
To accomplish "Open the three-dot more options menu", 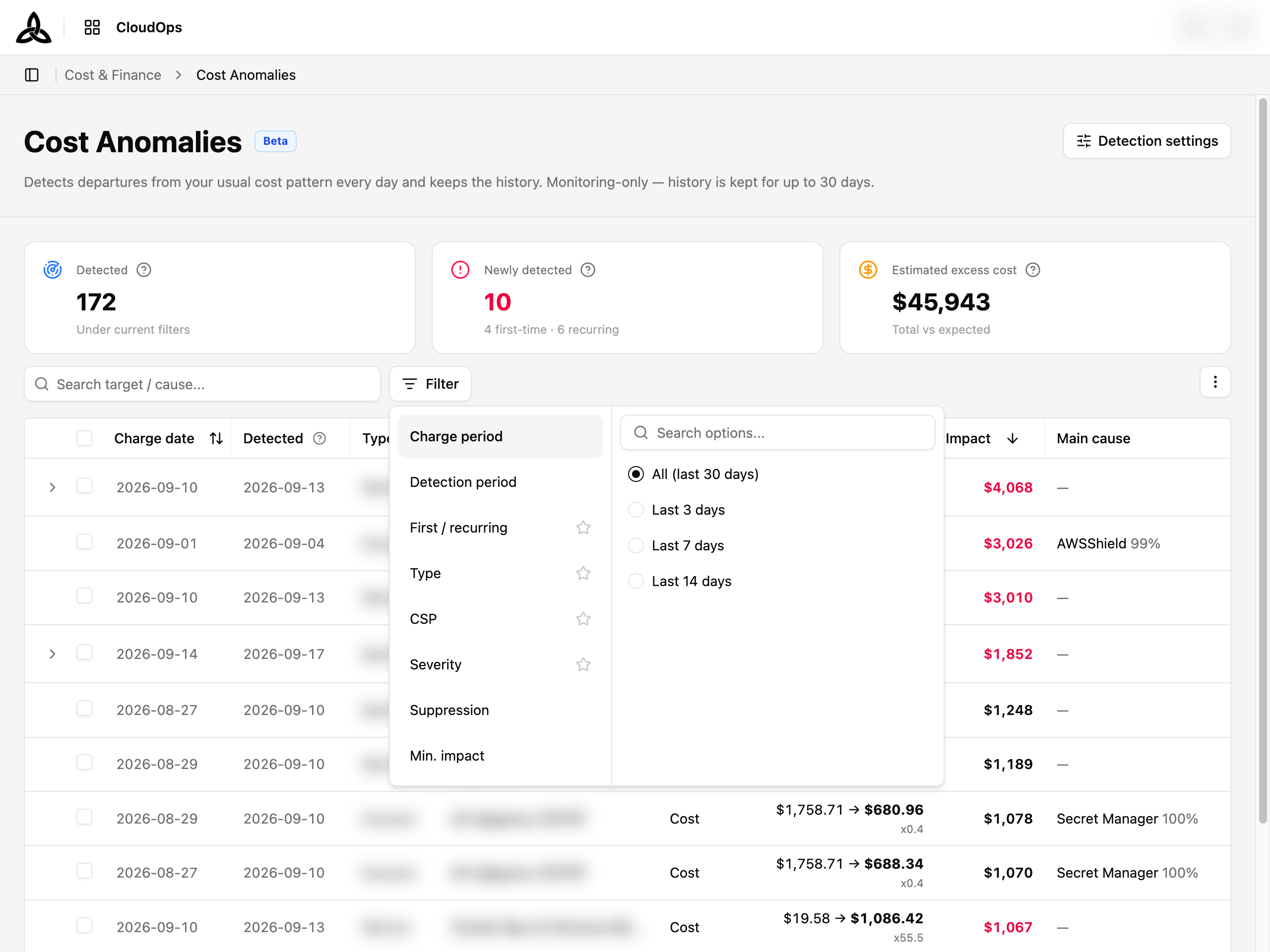I will [x=1215, y=382].
